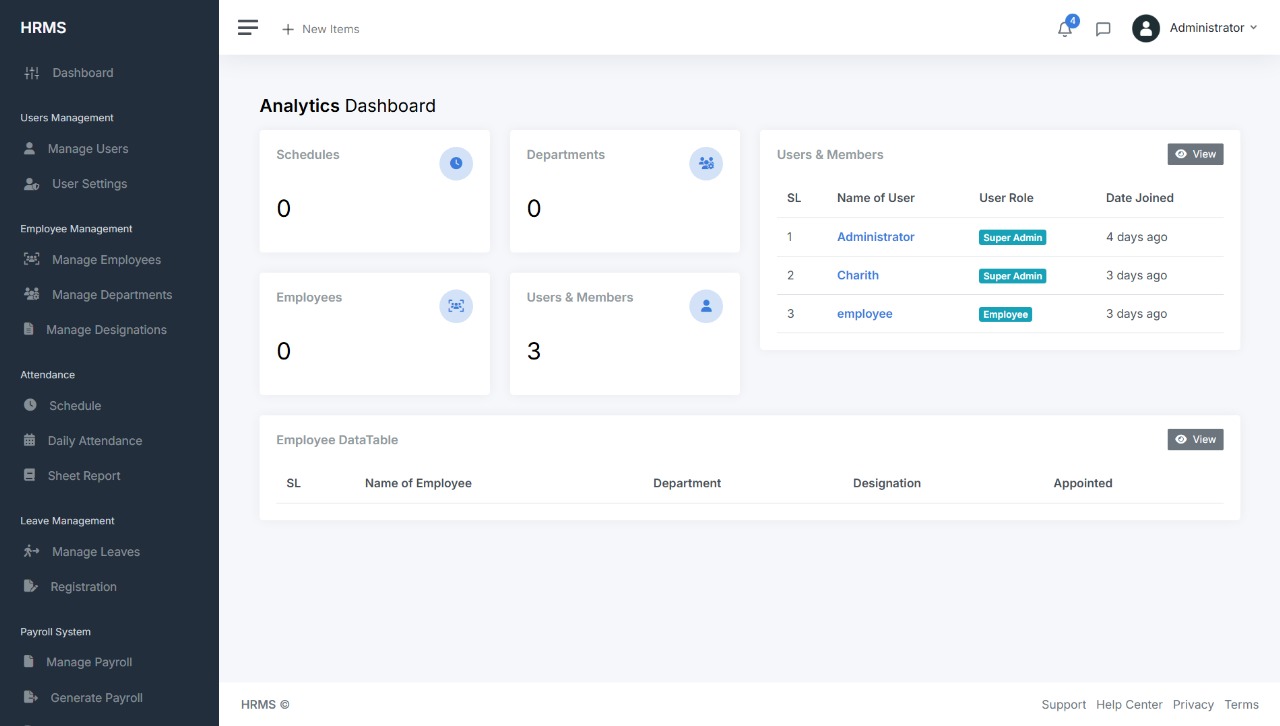Click the HRMS logo title
Viewport: 1280px width, 726px height.
43,28
